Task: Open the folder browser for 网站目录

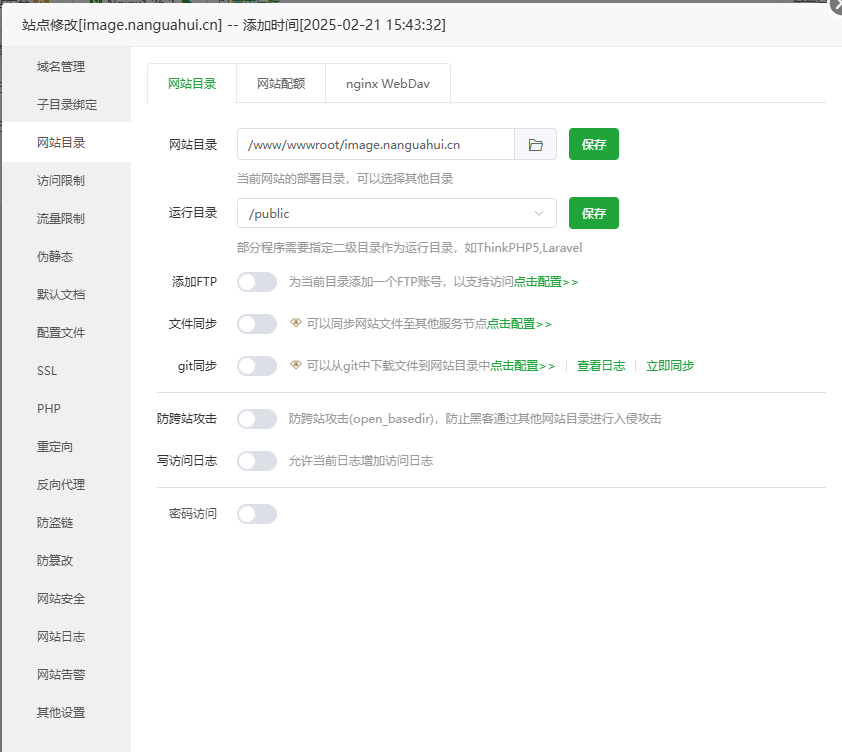Action: [x=535, y=144]
